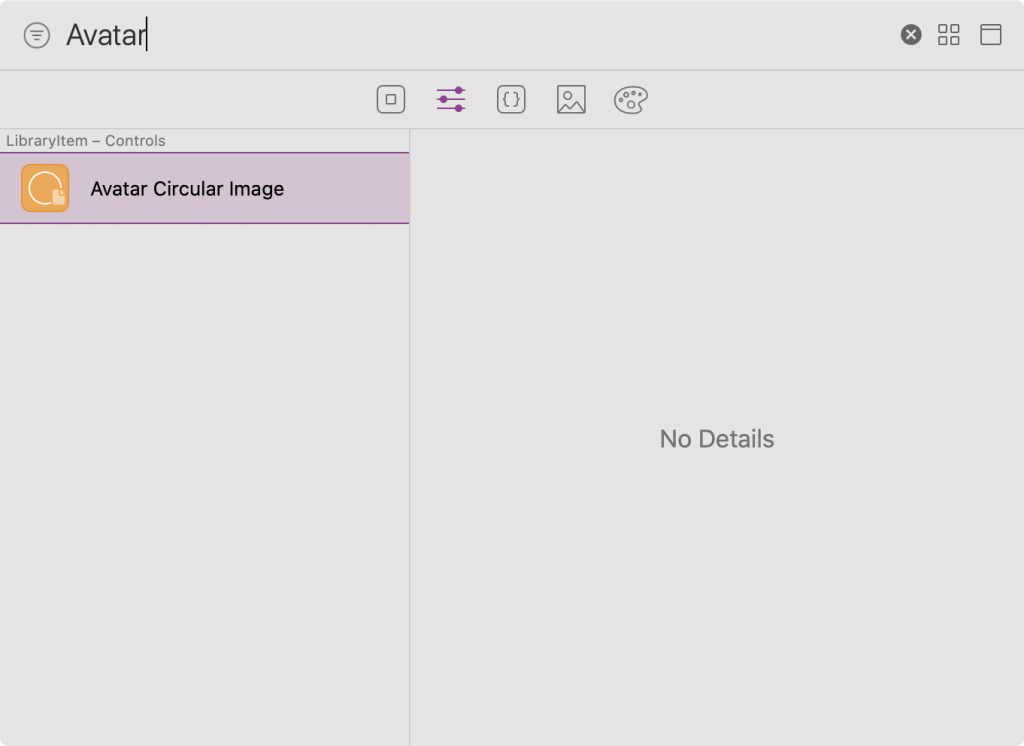Click the No Details placeholder text
The width and height of the screenshot is (1024, 746).
(x=716, y=439)
